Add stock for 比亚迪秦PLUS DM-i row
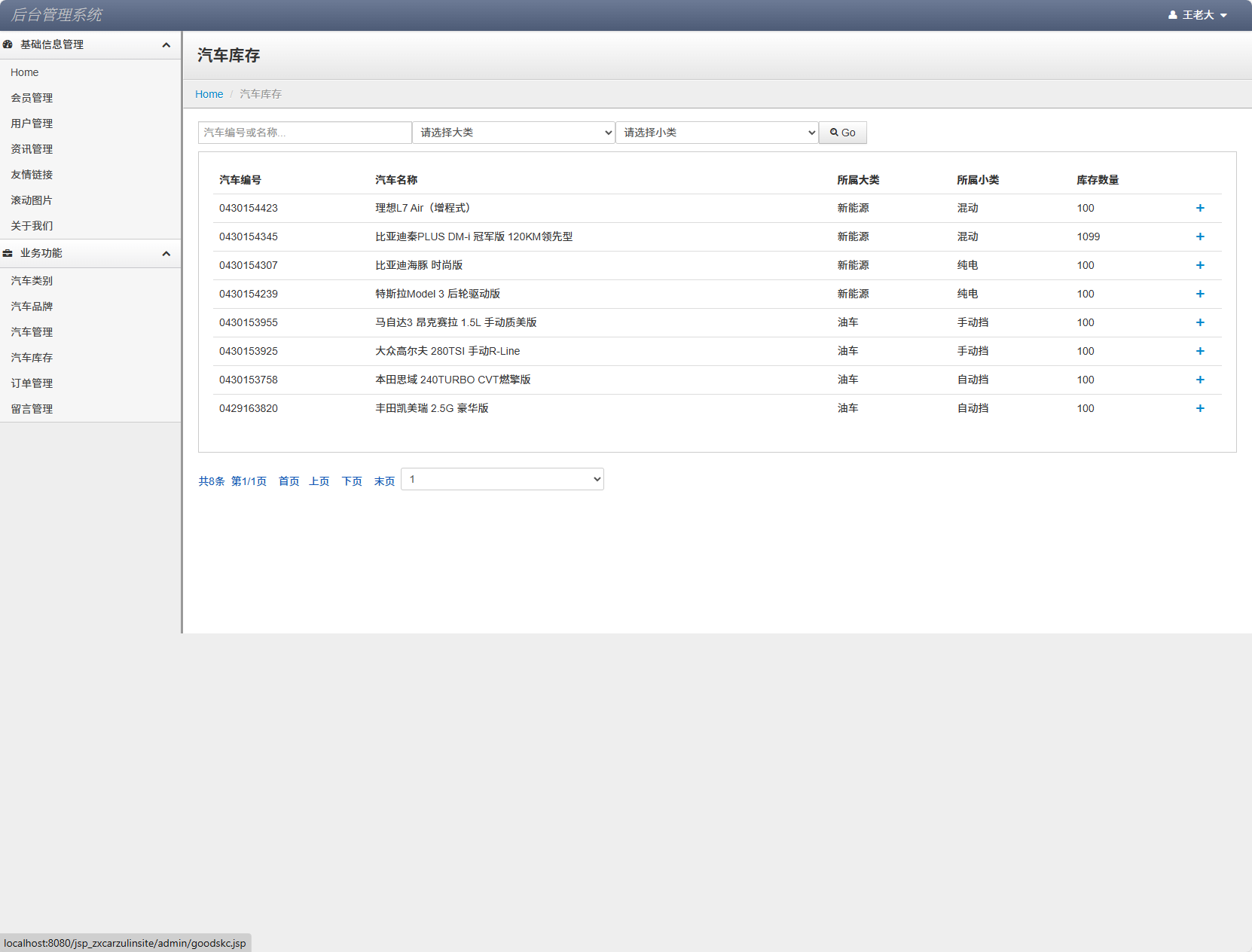The width and height of the screenshot is (1252, 952). click(x=1200, y=236)
